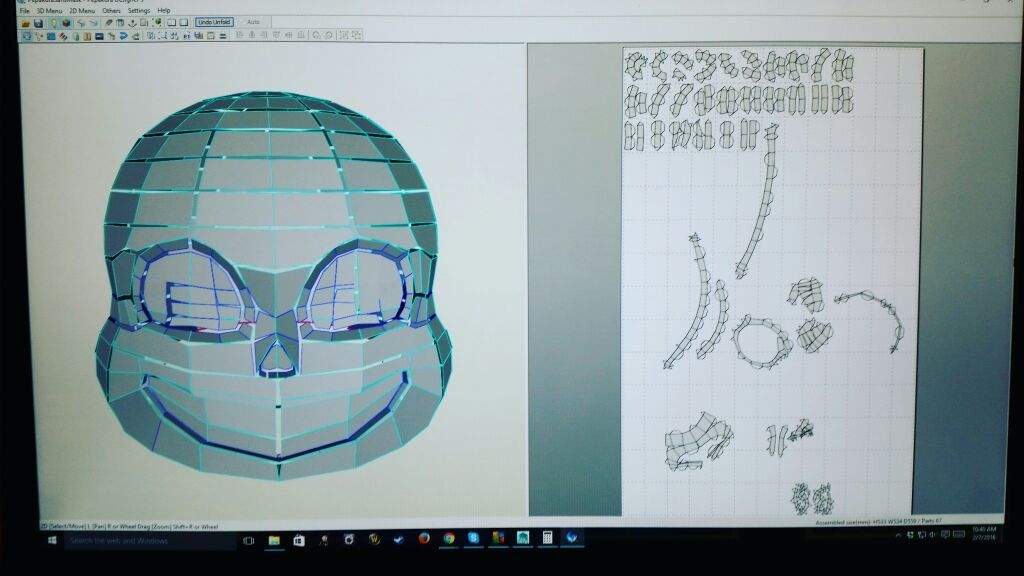1024x576 pixels.
Task: Click the taskbar clock and date
Action: (x=984, y=533)
